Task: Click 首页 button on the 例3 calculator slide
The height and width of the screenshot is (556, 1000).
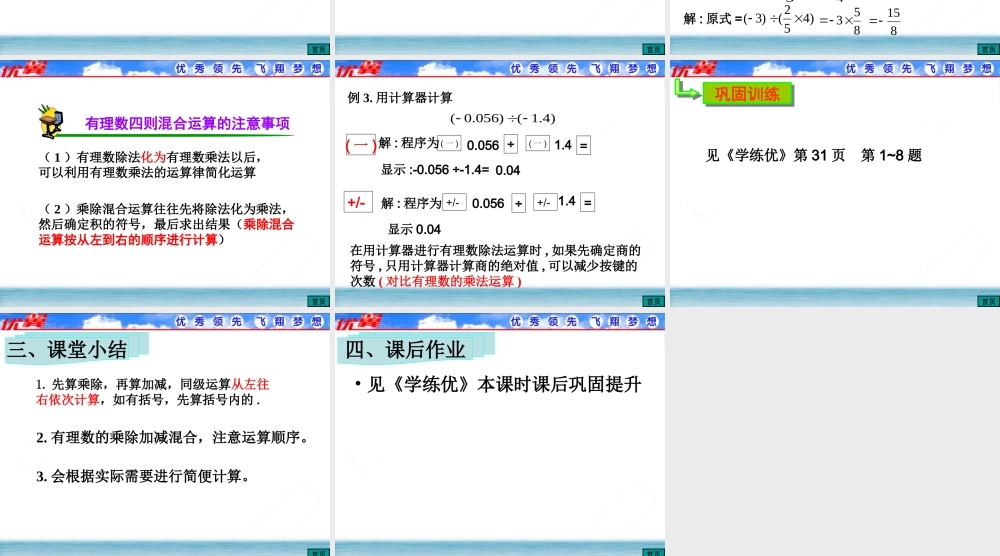Action: click(x=653, y=301)
